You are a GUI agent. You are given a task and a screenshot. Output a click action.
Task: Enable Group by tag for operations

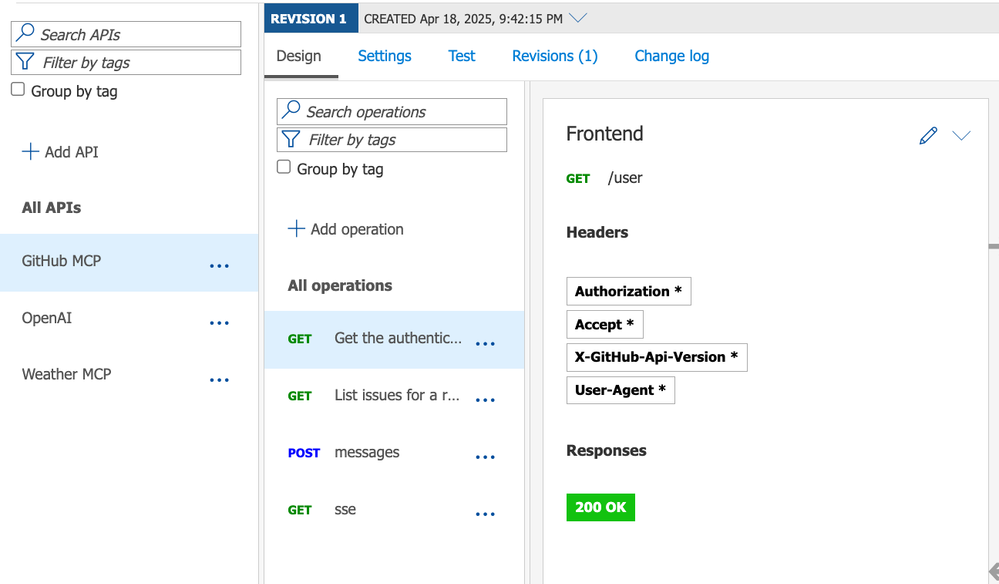(x=284, y=168)
